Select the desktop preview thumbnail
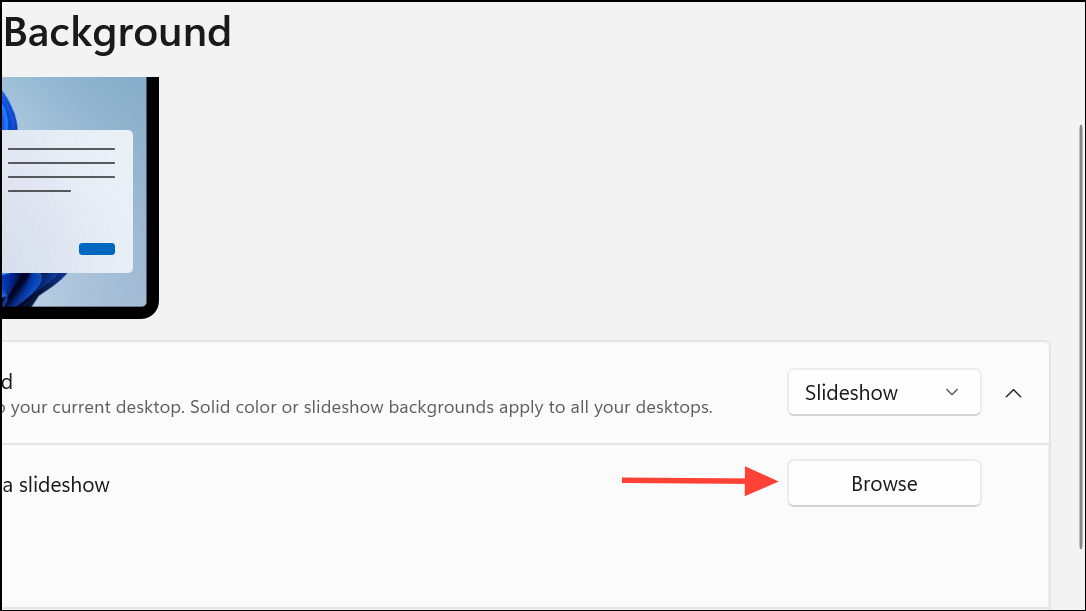Image resolution: width=1086 pixels, height=611 pixels. click(x=78, y=197)
